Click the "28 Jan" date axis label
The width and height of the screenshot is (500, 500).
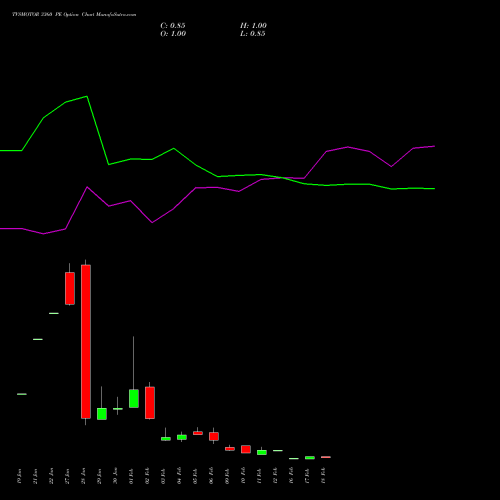click(83, 476)
